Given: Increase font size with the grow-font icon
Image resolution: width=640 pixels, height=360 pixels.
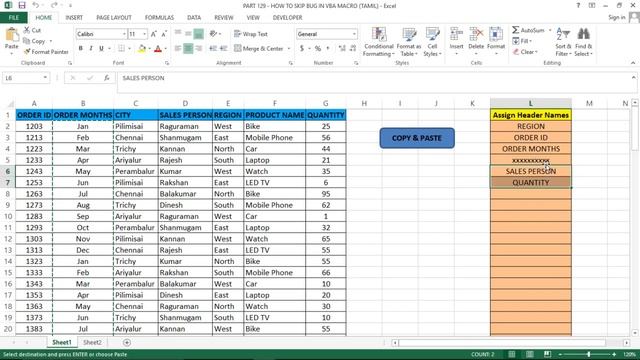Looking at the screenshot, I should tap(154, 34).
